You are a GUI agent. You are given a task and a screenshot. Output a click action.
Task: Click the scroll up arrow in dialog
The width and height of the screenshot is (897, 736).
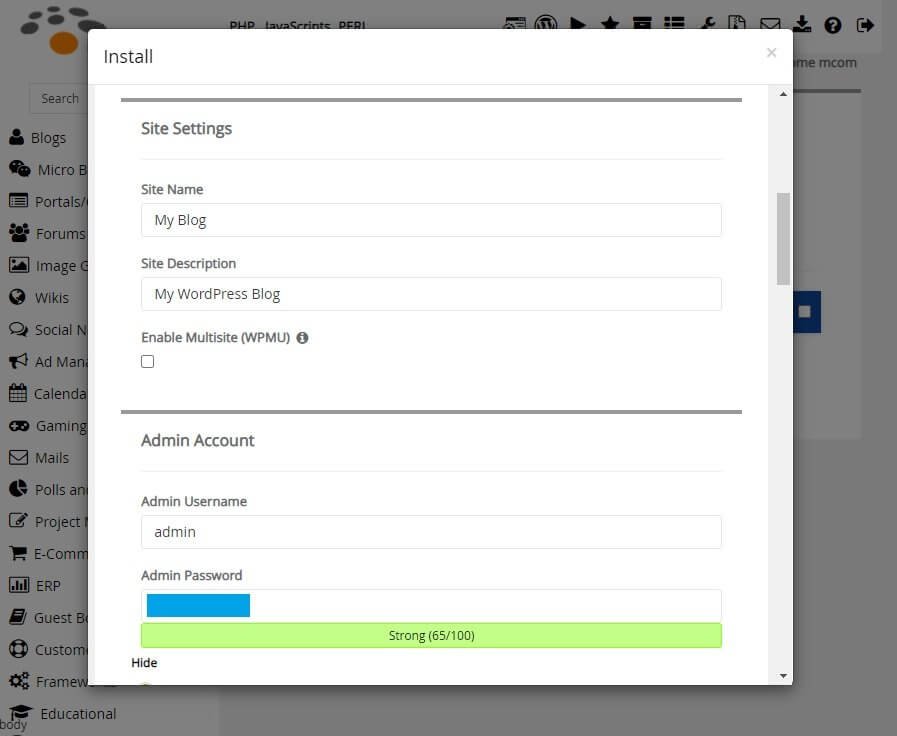(783, 94)
